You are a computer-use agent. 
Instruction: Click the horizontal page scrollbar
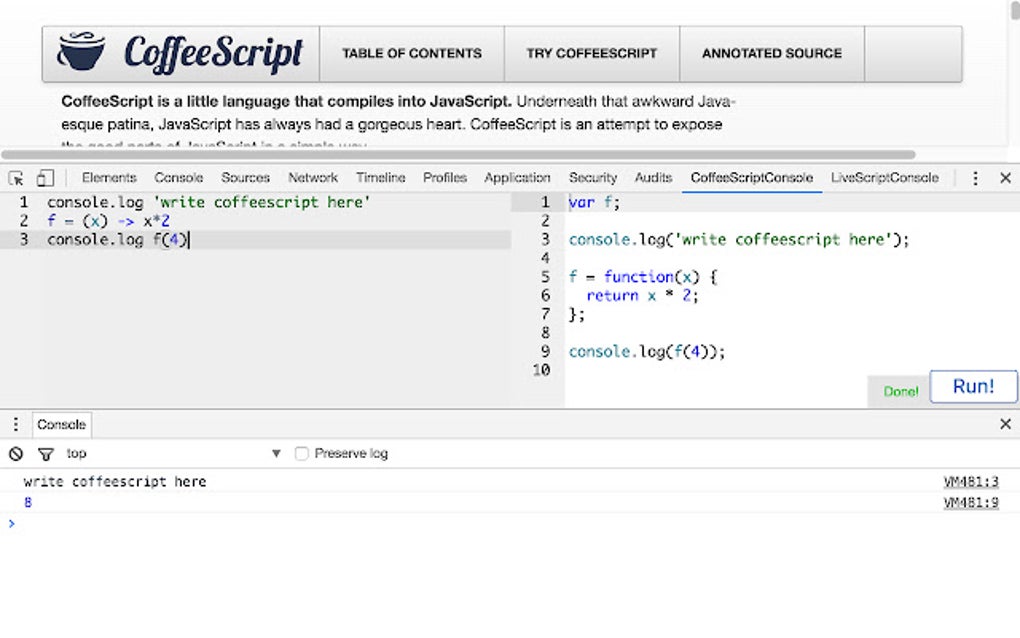(459, 155)
